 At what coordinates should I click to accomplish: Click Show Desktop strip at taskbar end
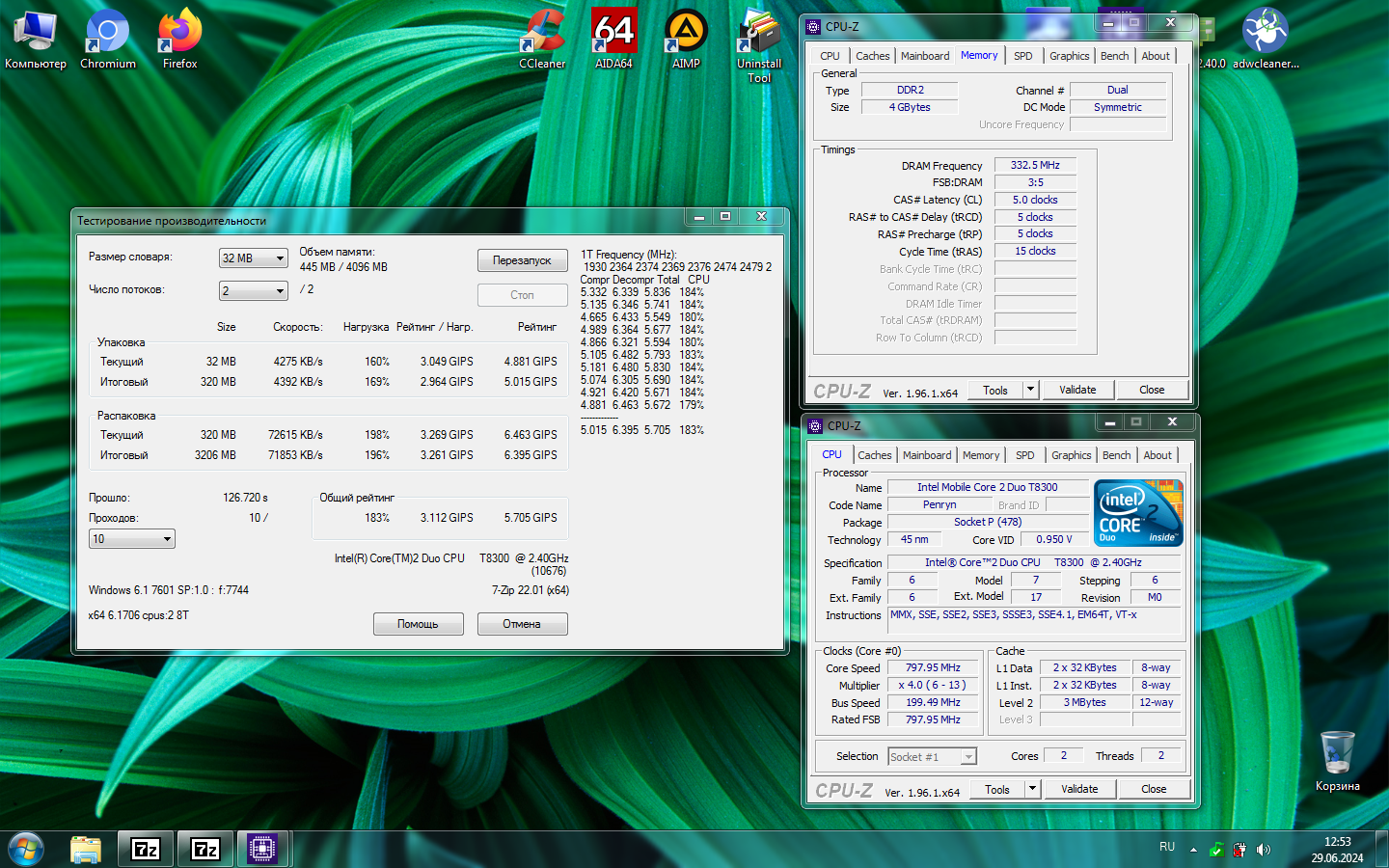tap(1382, 849)
